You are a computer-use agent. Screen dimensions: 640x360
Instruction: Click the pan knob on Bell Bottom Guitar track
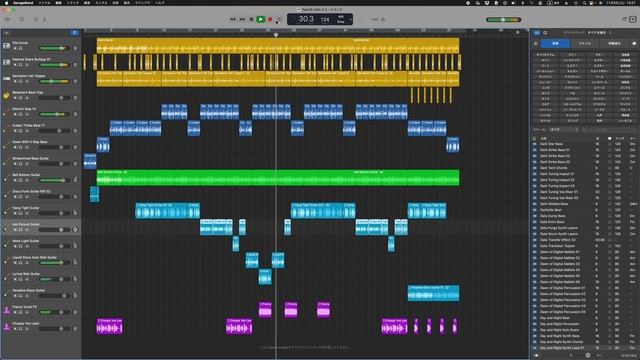(75, 180)
